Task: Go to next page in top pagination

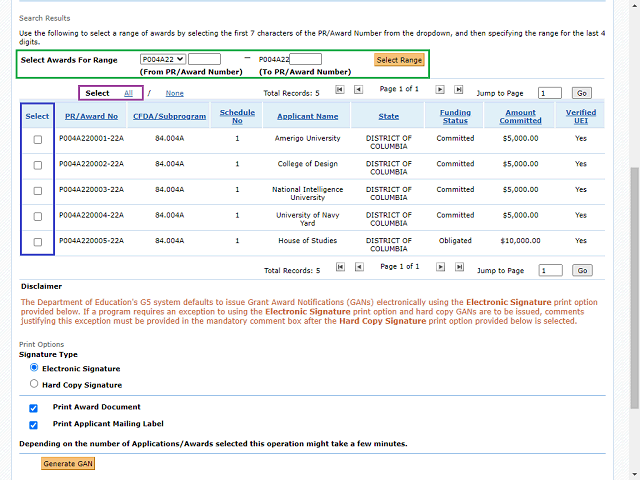Action: click(440, 89)
